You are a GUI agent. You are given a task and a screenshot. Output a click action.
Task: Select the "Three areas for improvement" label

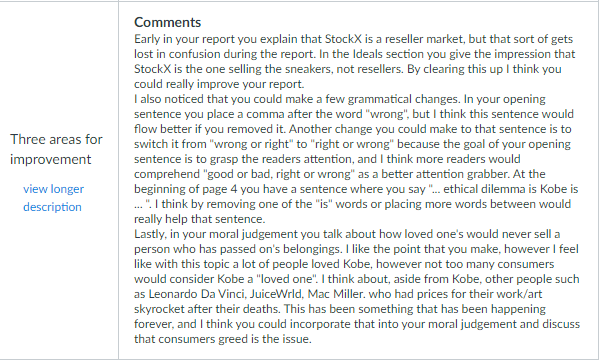click(x=56, y=149)
